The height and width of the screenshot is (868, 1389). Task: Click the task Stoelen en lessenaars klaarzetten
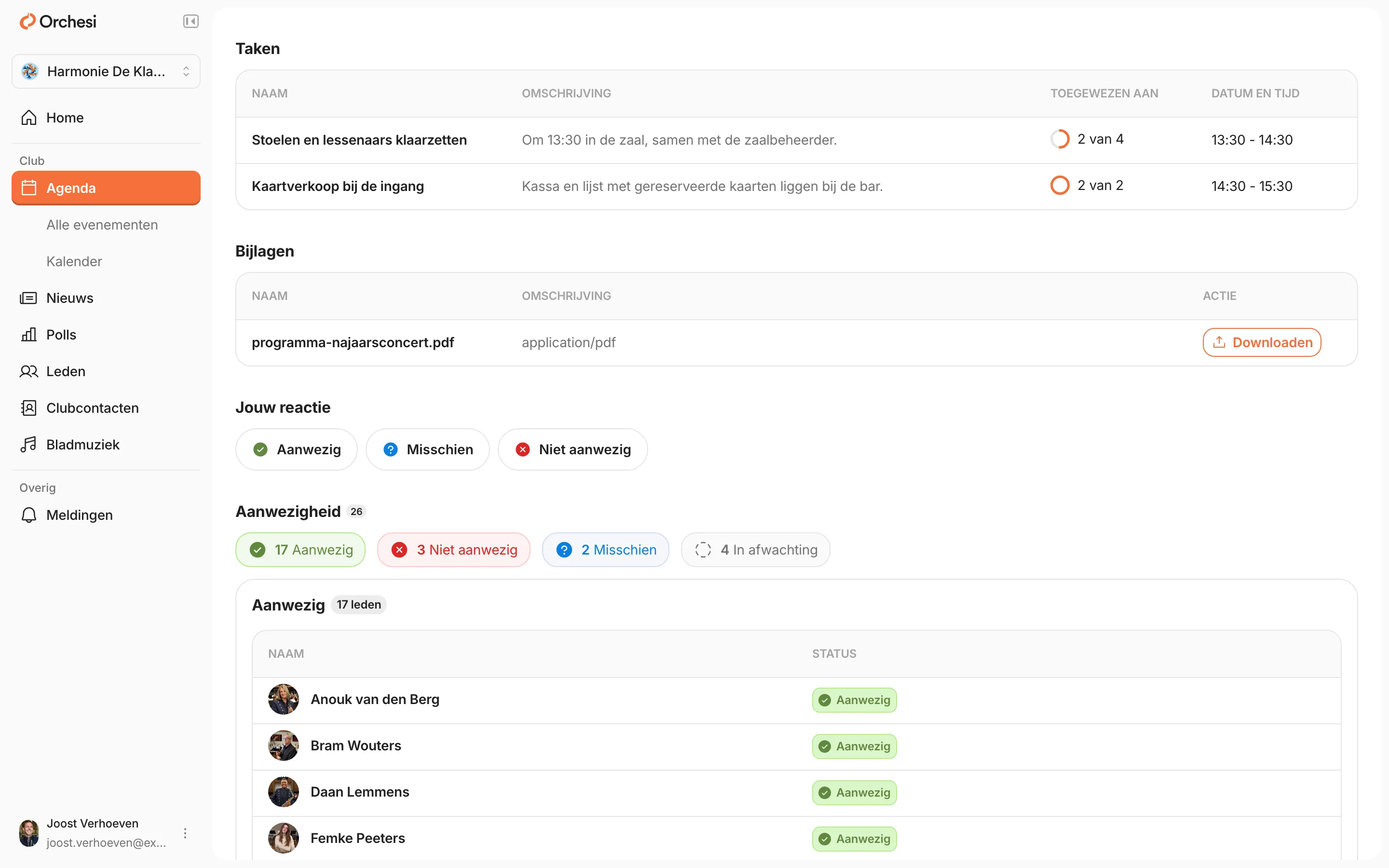359,140
